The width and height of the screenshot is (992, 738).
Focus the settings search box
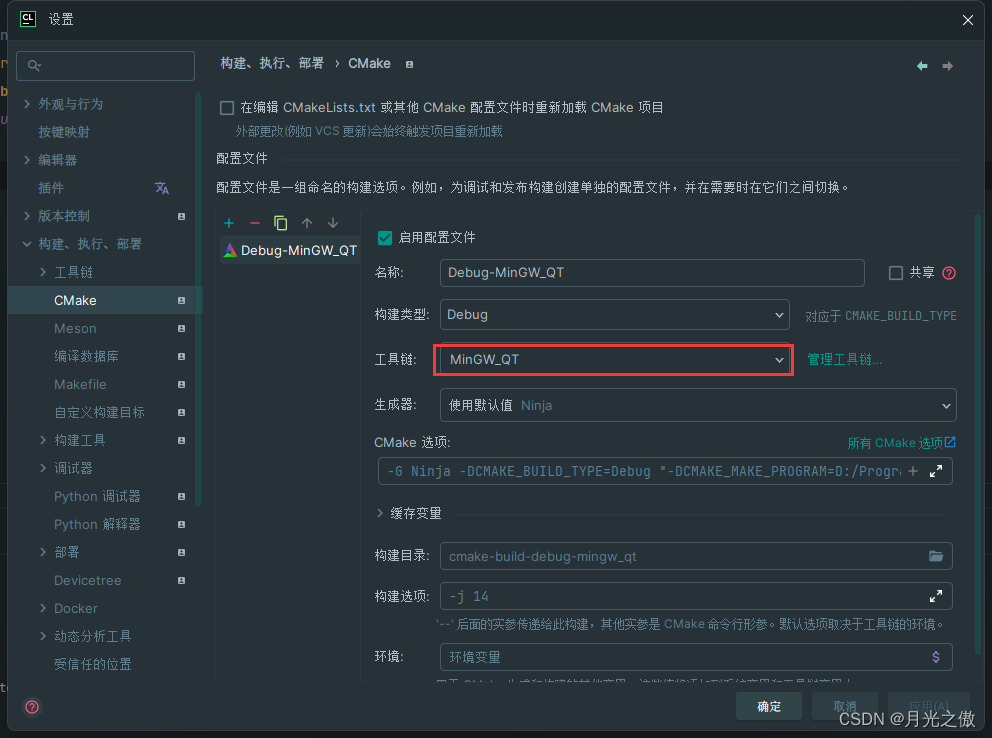pos(105,65)
